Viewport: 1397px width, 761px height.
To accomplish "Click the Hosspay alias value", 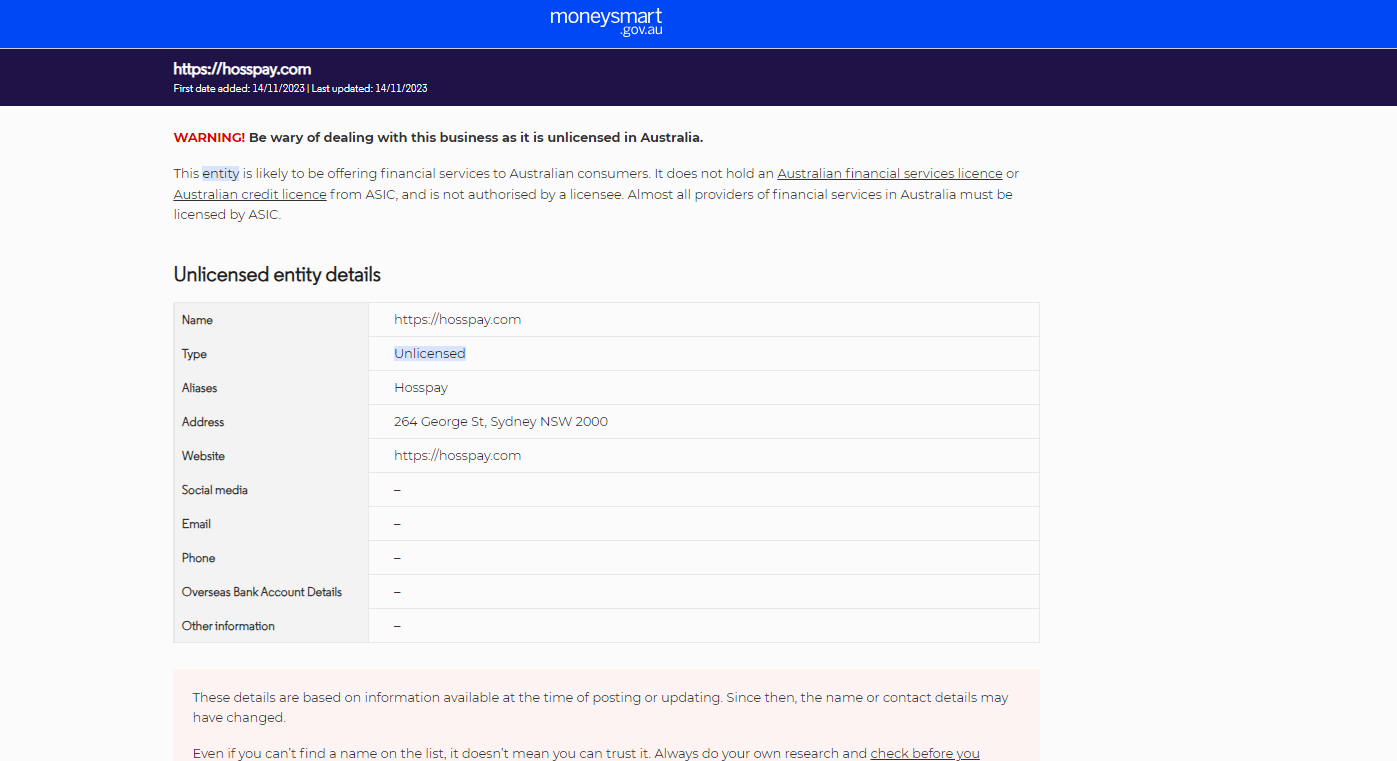I will (x=421, y=388).
